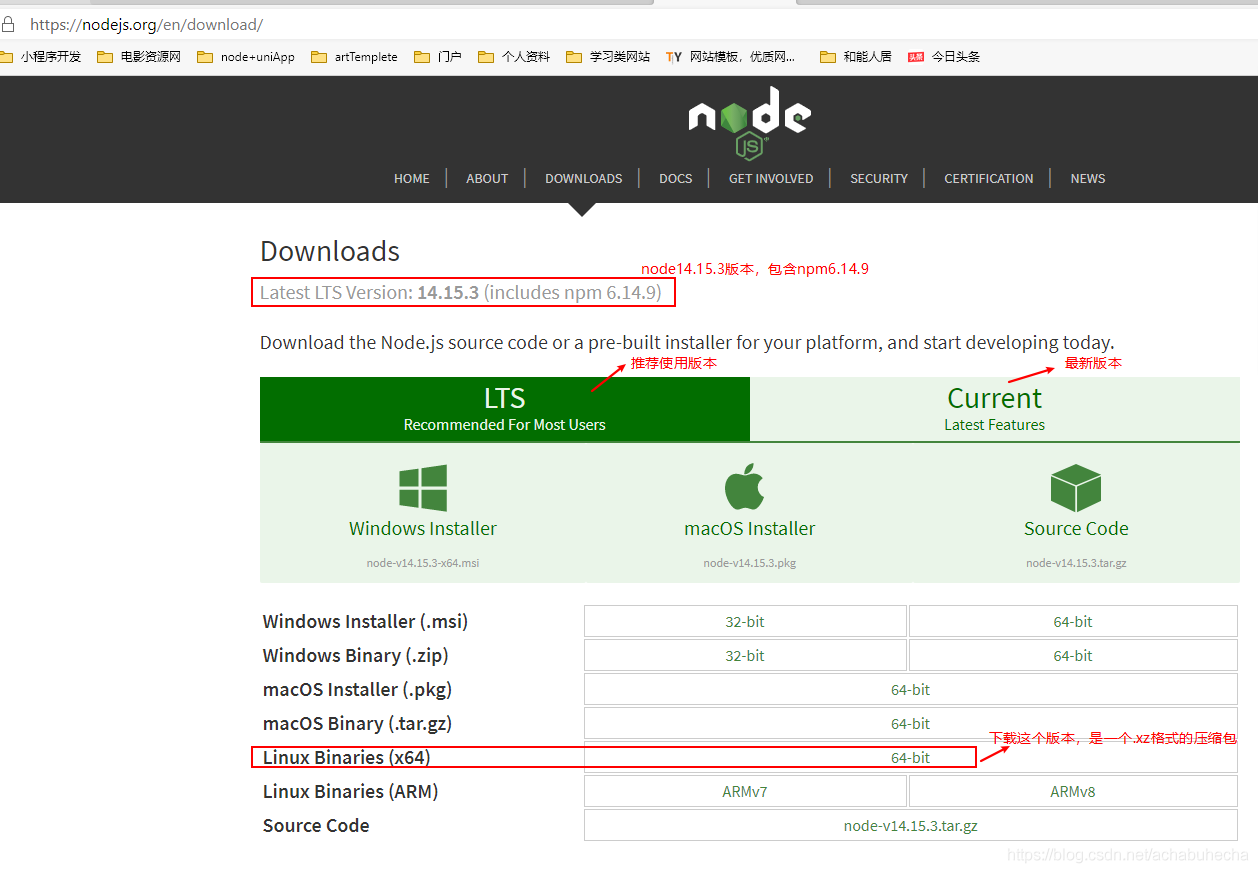Open NEWS page
Viewport: 1258px width, 873px height.
[1088, 178]
